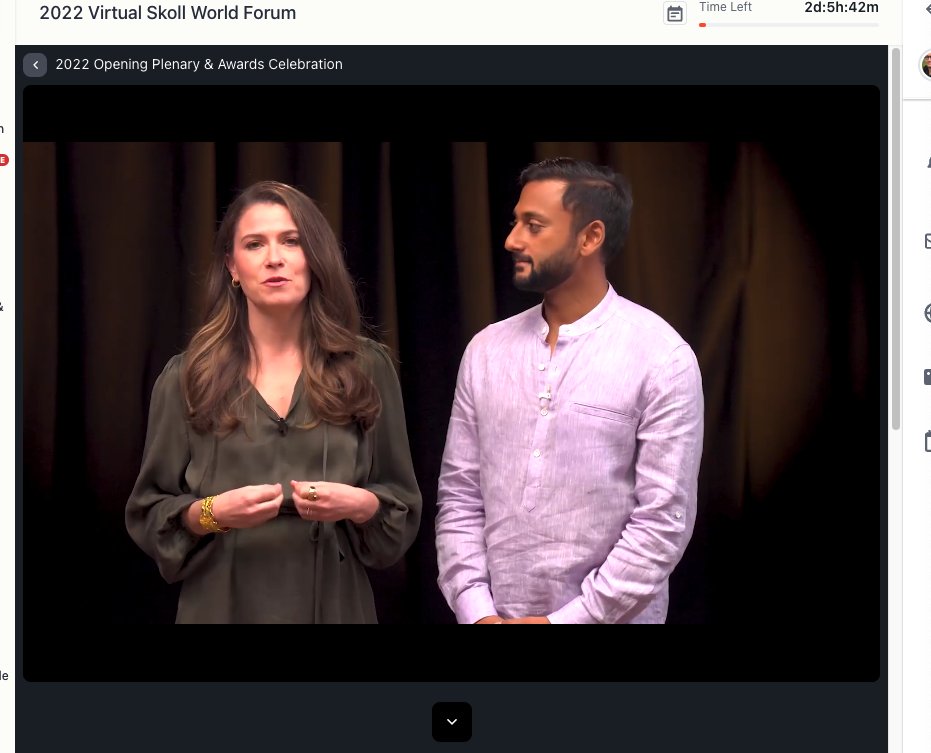Image resolution: width=931 pixels, height=753 pixels.
Task: Go back using the chevron beside Opening Plenary
Action: 35,65
